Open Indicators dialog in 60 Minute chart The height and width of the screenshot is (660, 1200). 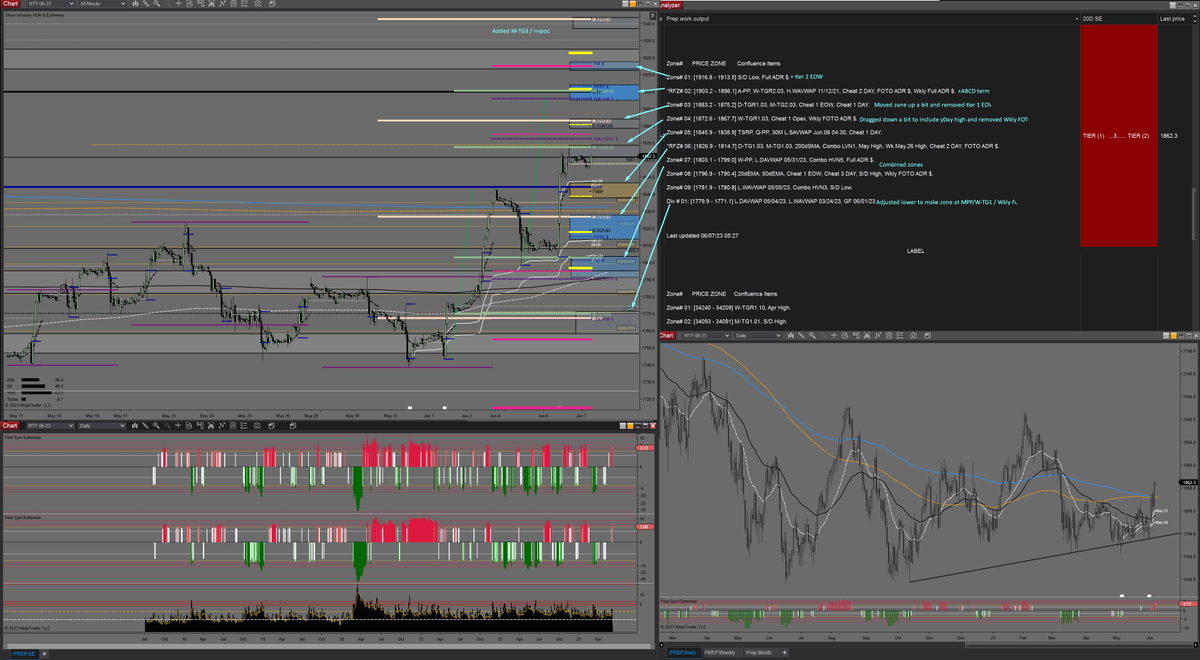[x=222, y=4]
